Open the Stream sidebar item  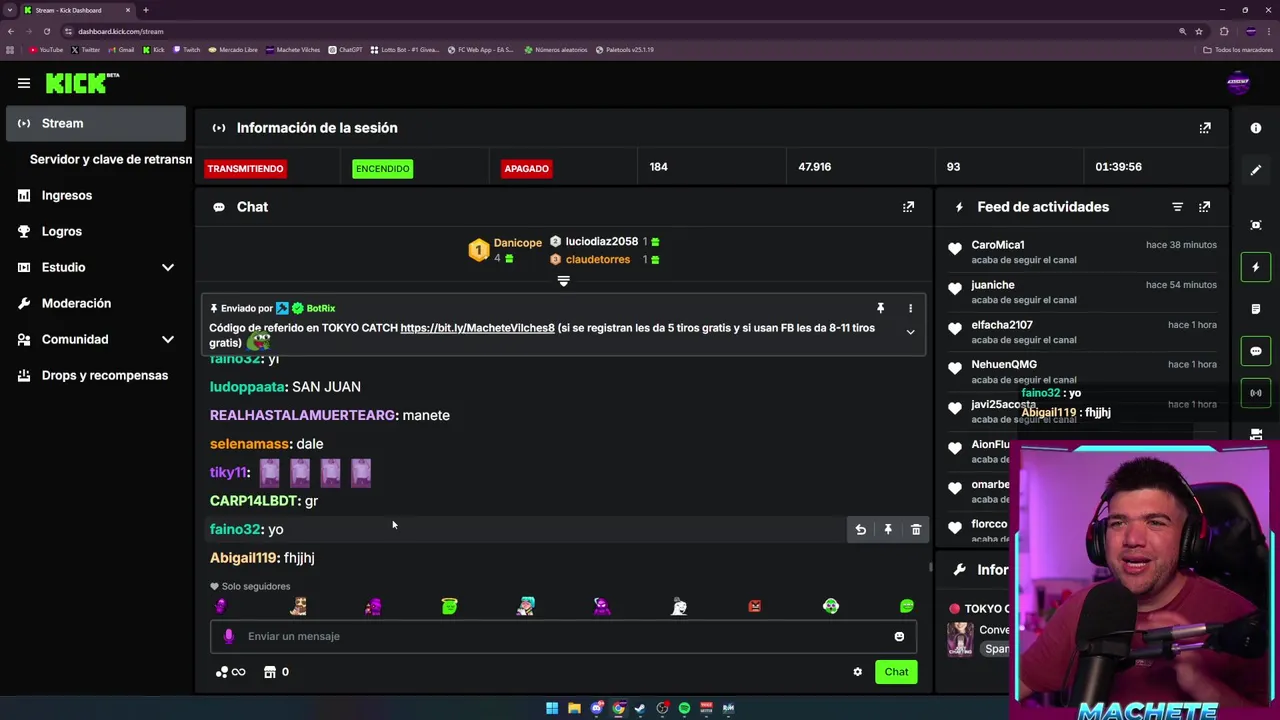click(96, 123)
